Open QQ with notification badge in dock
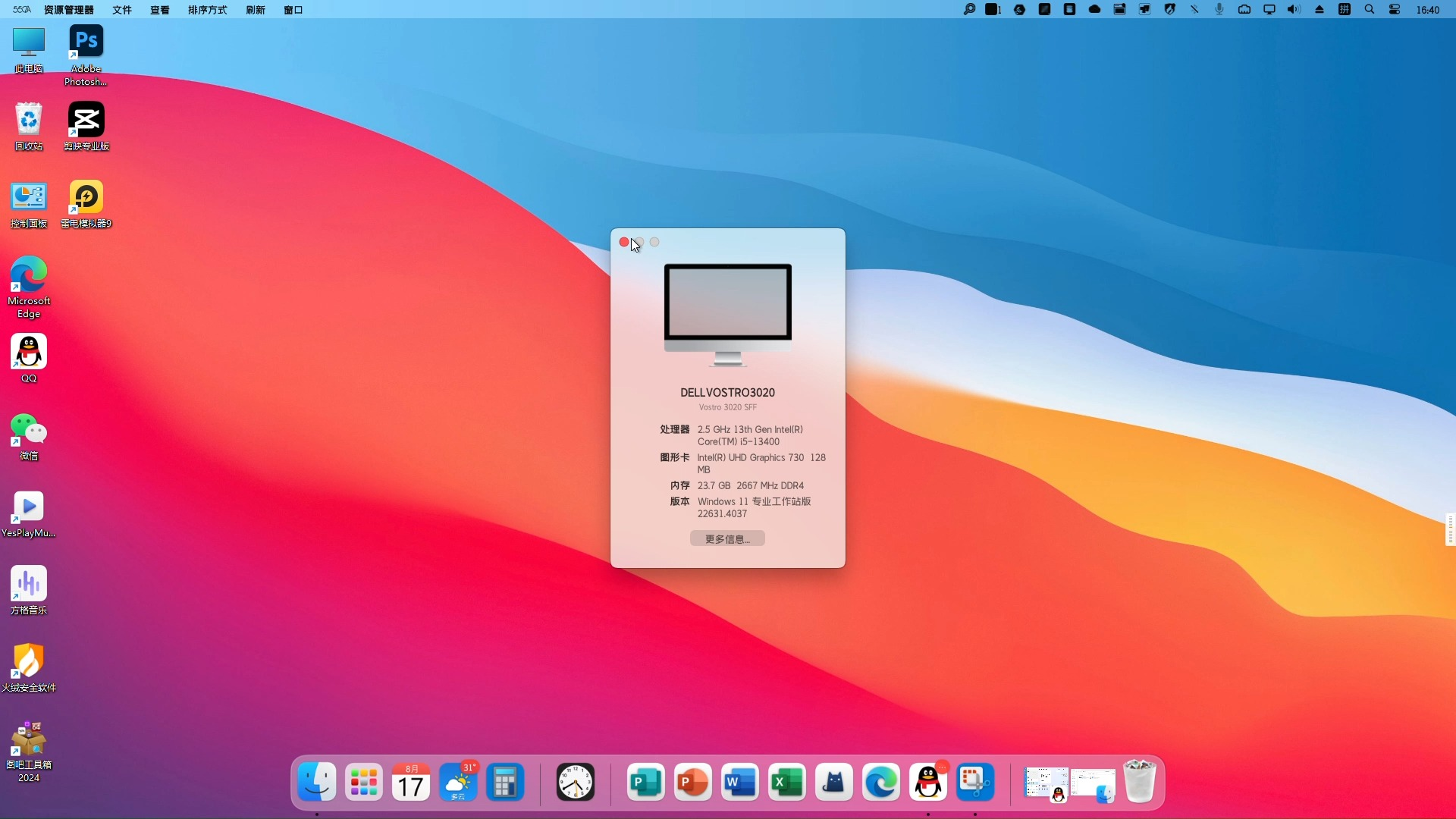This screenshot has height=819, width=1456. (x=928, y=782)
